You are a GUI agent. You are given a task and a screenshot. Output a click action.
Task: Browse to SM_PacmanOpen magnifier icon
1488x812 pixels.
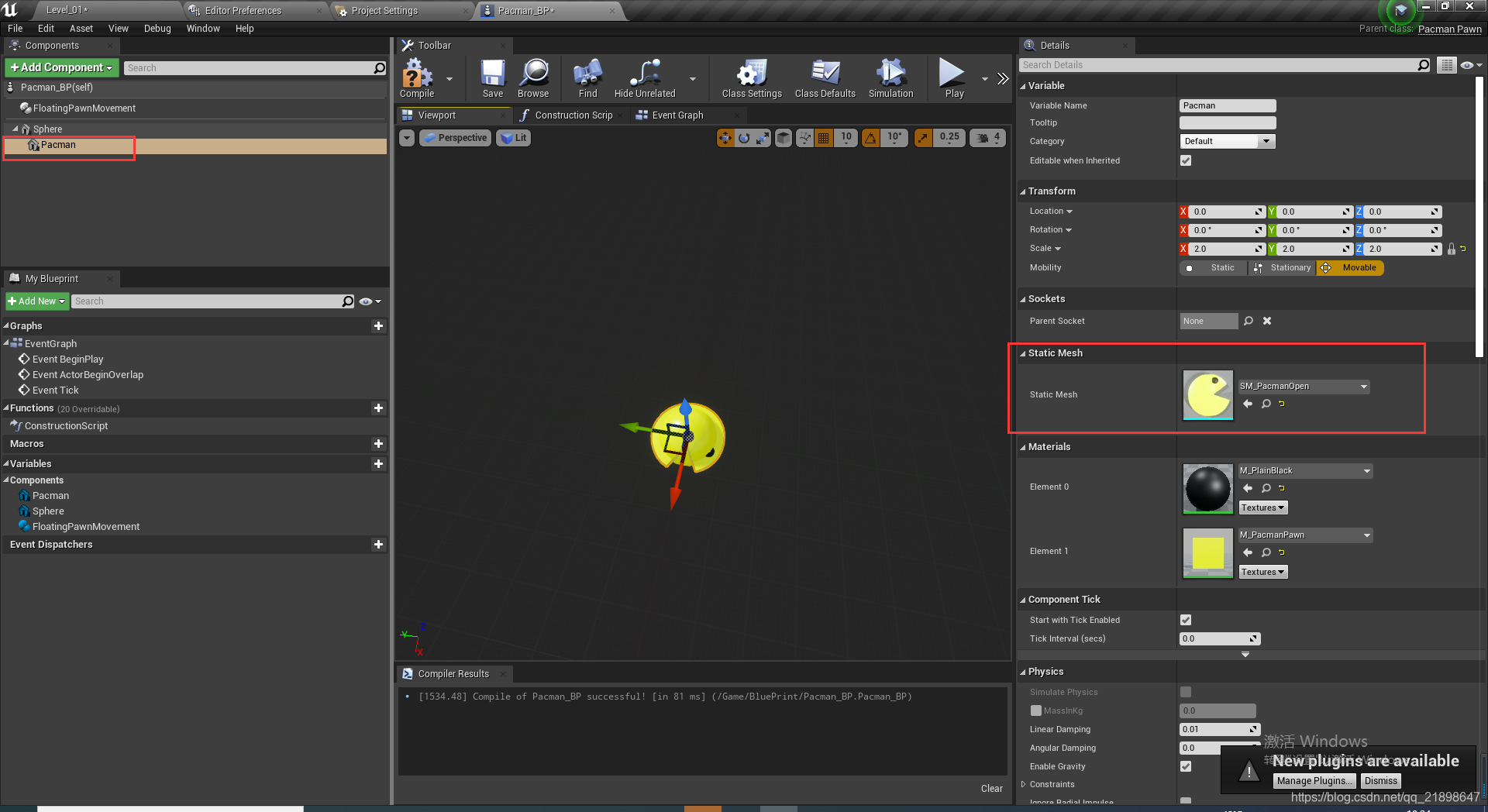click(x=1266, y=404)
